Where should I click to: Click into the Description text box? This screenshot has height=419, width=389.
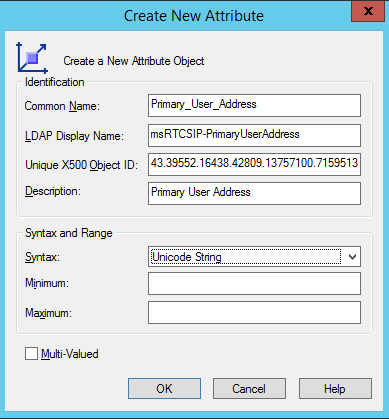tap(254, 193)
